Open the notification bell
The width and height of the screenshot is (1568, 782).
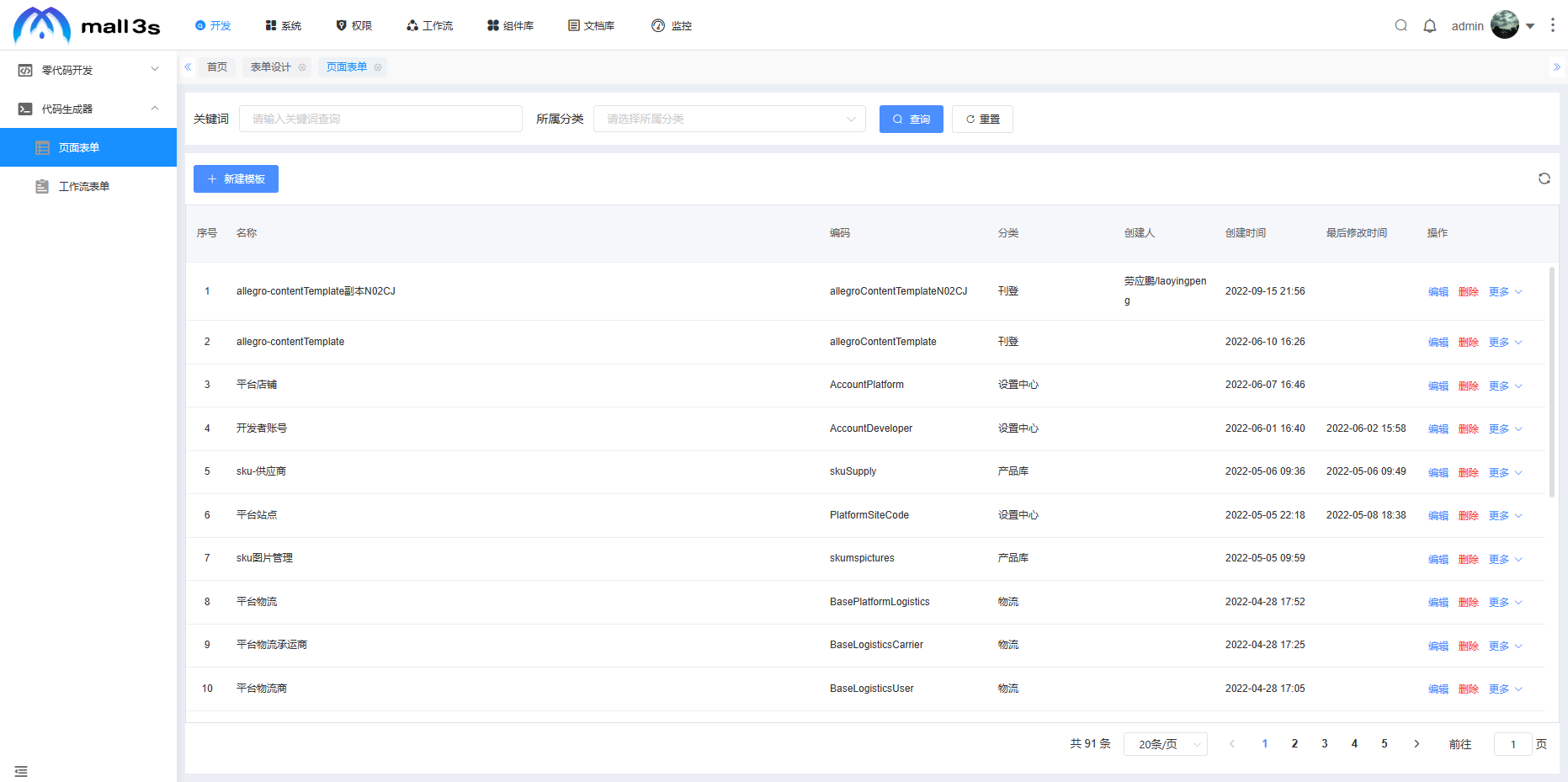click(x=1430, y=25)
